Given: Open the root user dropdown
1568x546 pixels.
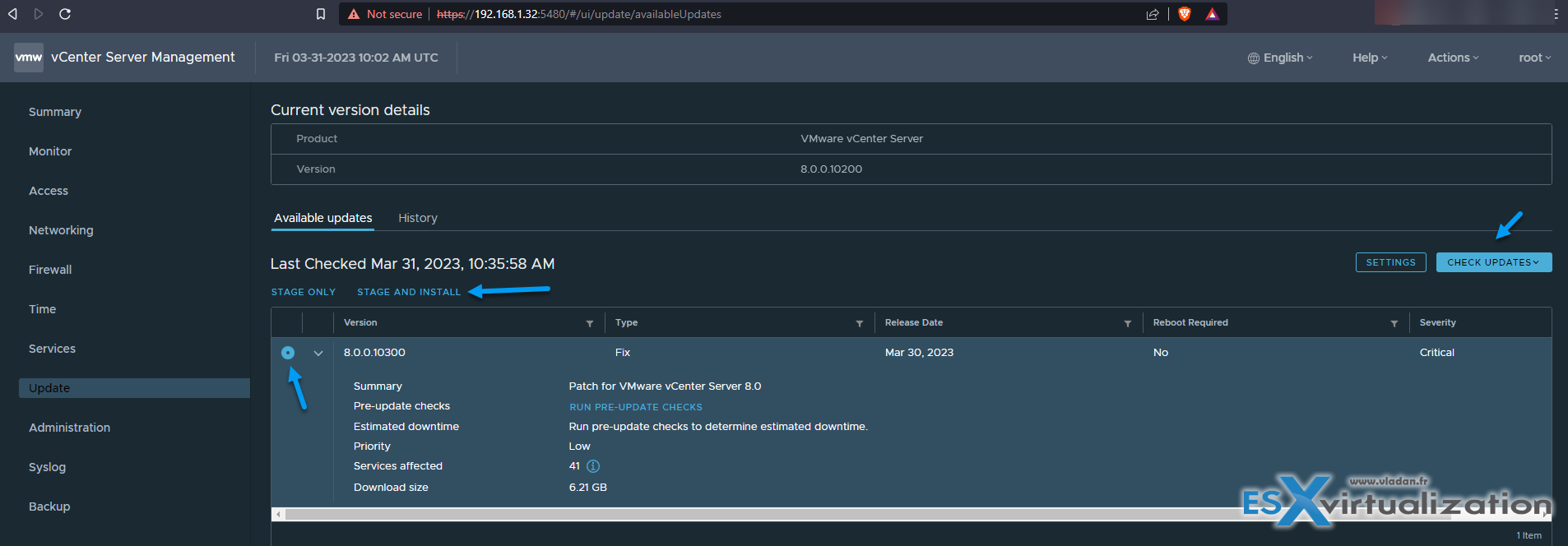Looking at the screenshot, I should (1534, 58).
